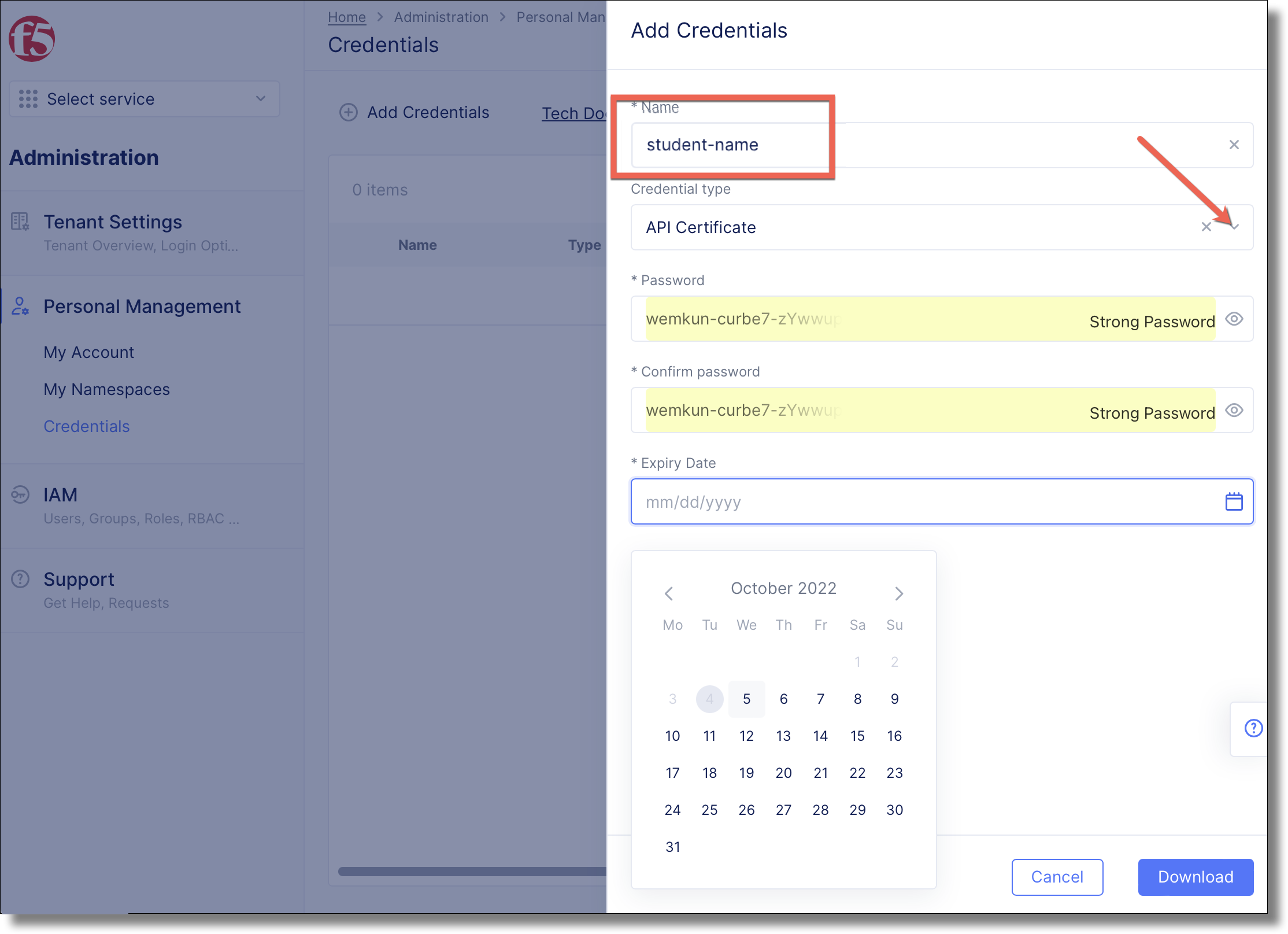Go to My Account

tap(89, 352)
